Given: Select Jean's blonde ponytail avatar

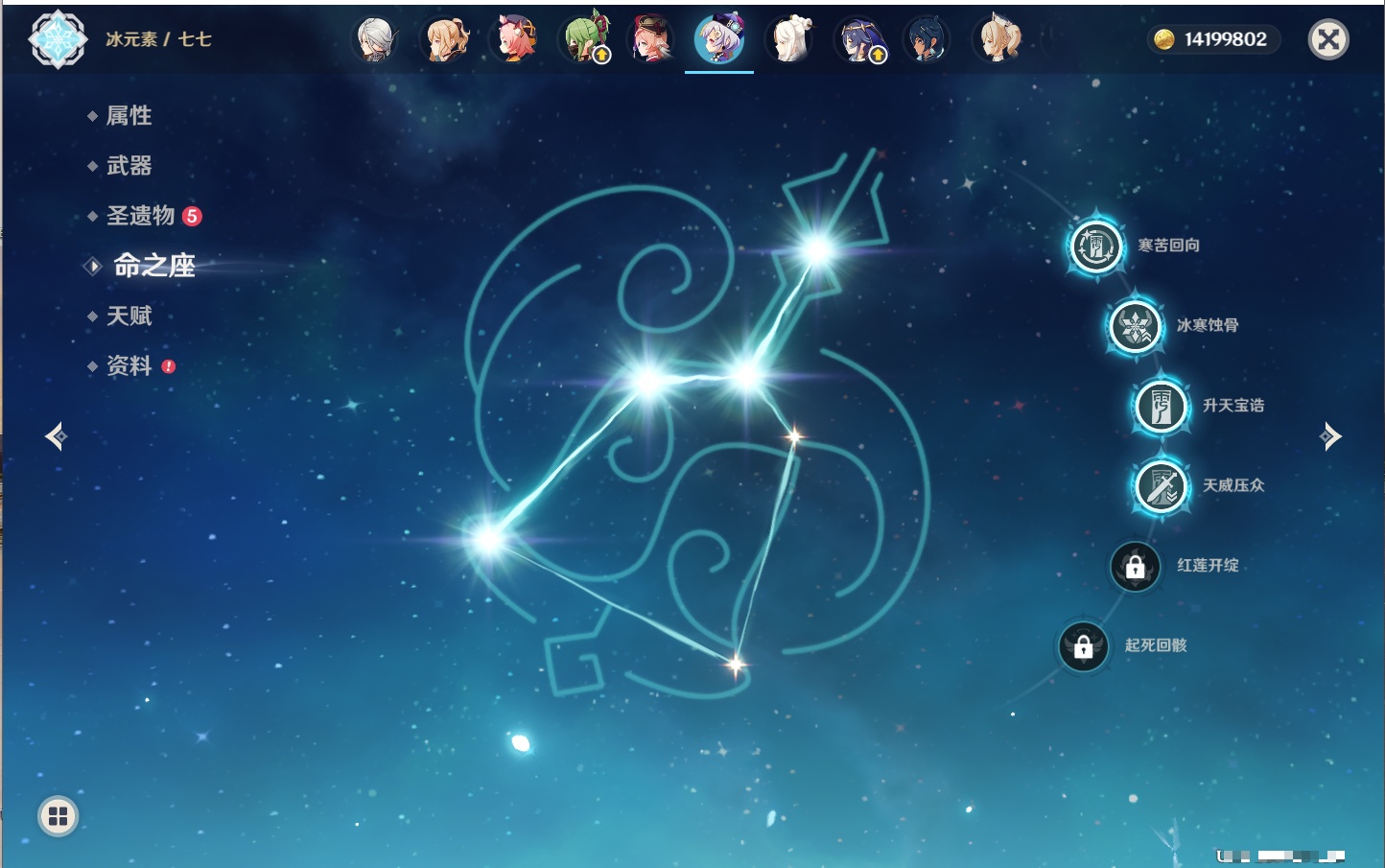Looking at the screenshot, I should click(x=445, y=39).
